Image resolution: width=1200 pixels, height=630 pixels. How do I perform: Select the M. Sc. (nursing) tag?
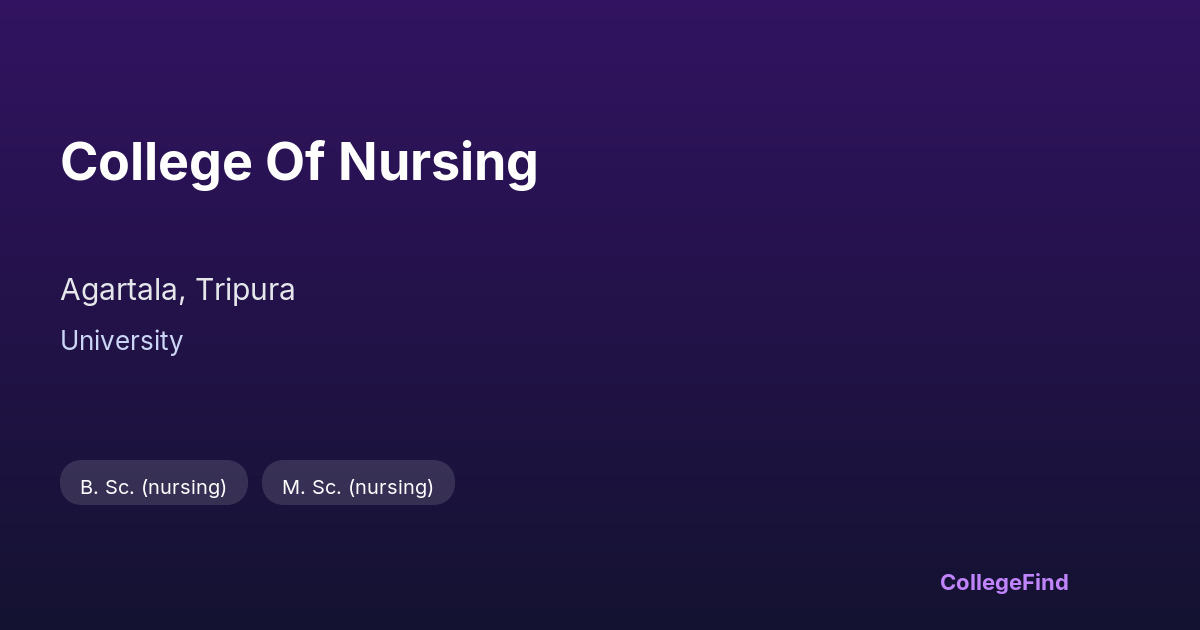(x=358, y=486)
